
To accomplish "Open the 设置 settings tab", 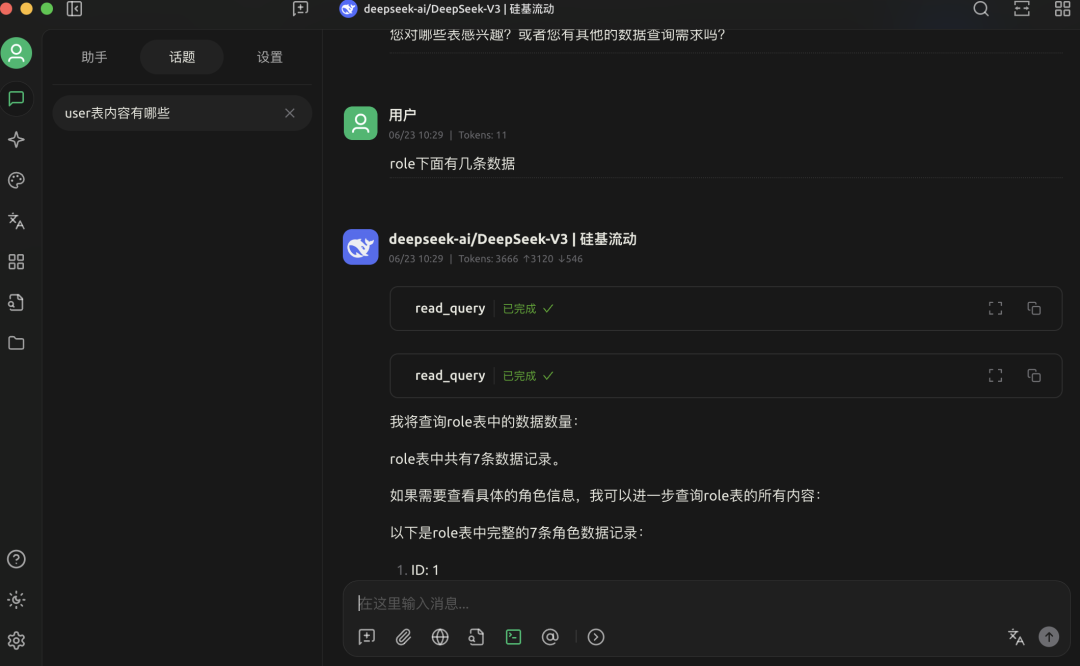I will [x=269, y=57].
